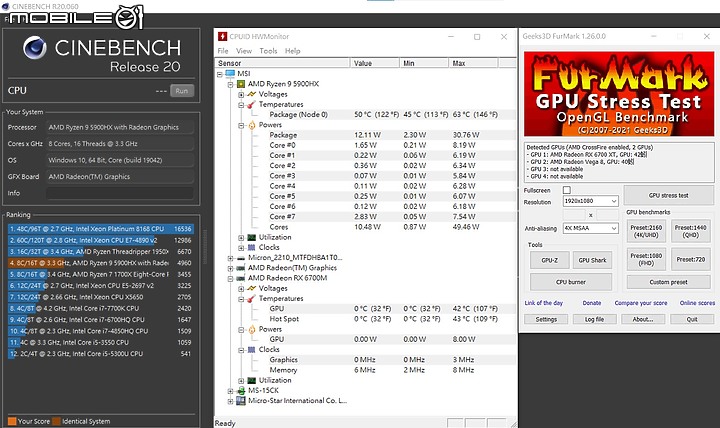Select the AMD Ryzen 9 5900HX ranking row
The height and width of the screenshot is (428, 720).
point(100,263)
